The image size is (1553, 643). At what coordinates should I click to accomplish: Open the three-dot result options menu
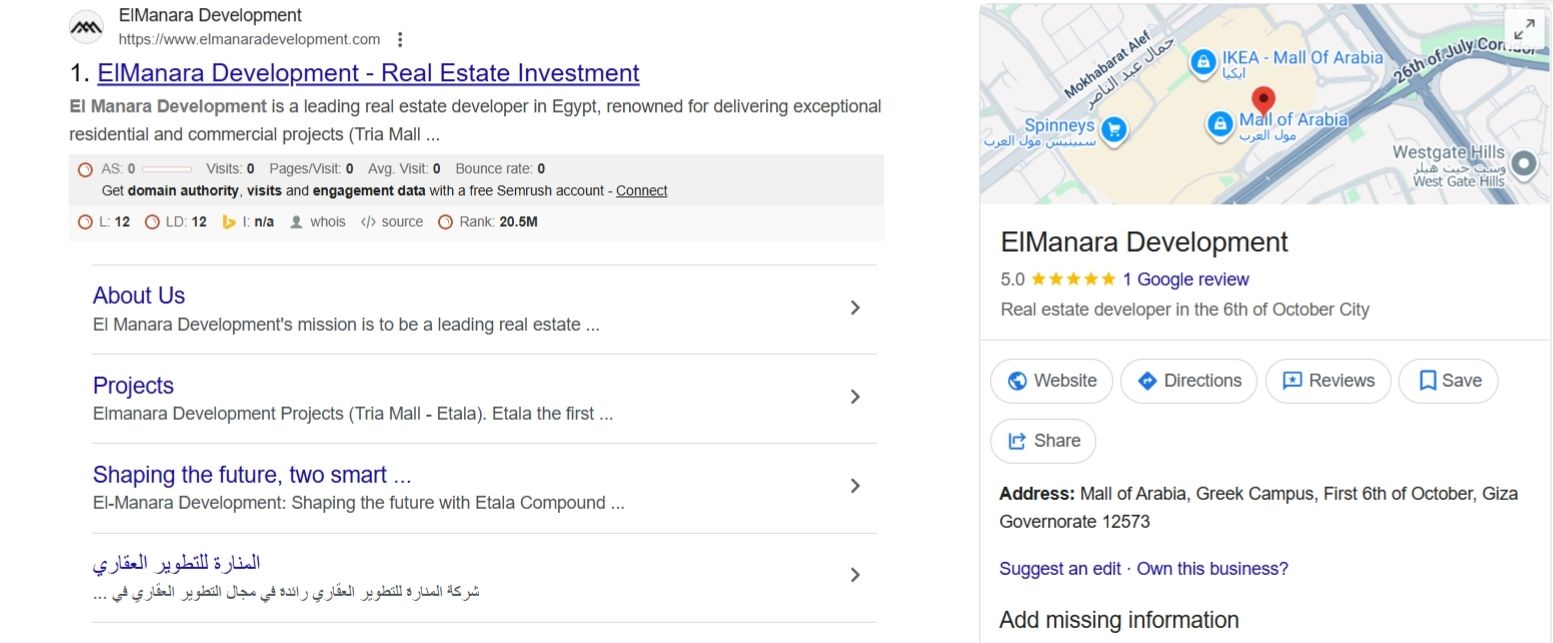pyautogui.click(x=400, y=40)
